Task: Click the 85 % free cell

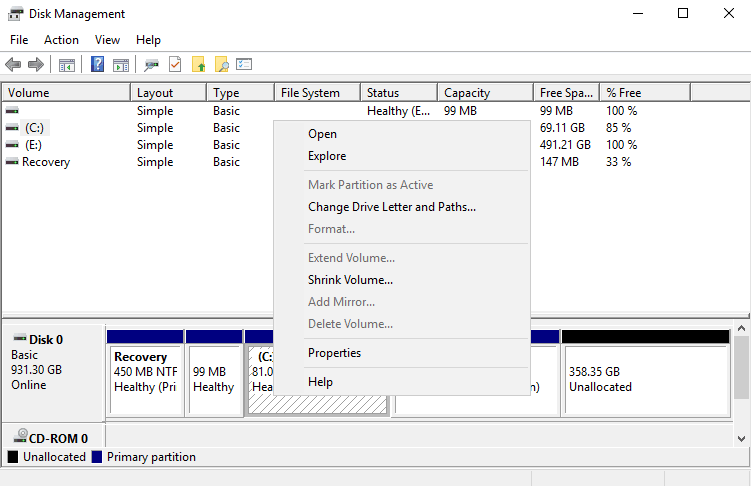Action: [618, 128]
